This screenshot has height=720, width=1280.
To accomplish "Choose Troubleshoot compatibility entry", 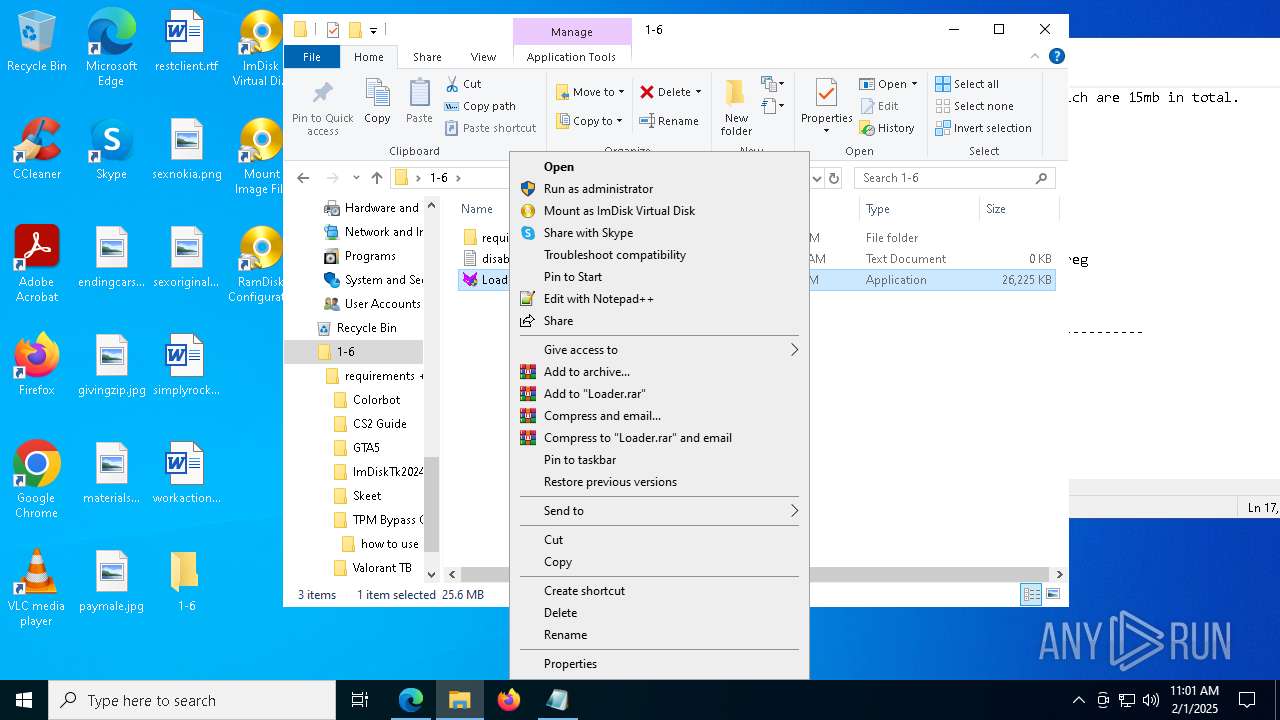I will pyautogui.click(x=659, y=255).
